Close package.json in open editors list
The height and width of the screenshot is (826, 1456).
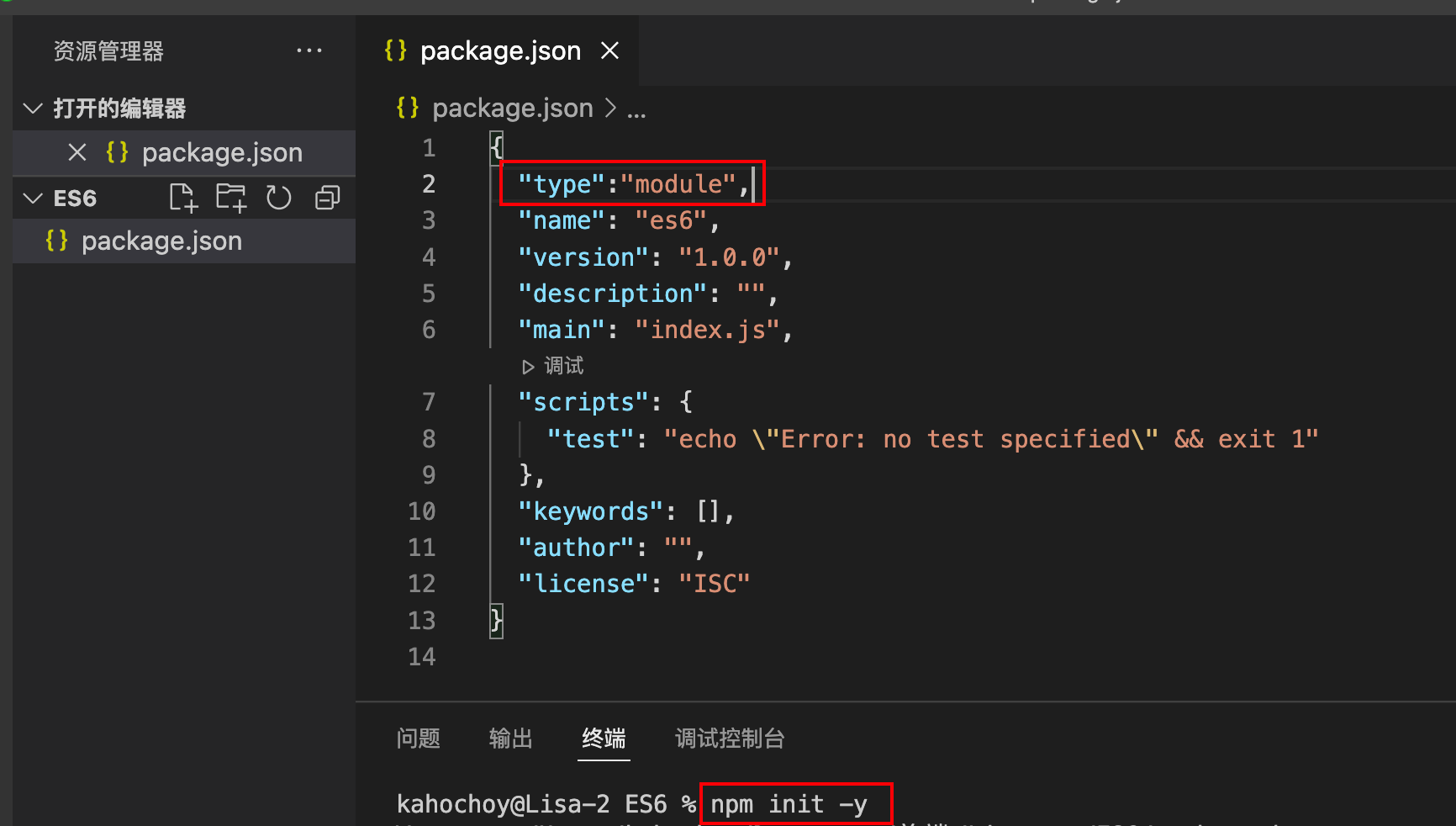coord(77,152)
